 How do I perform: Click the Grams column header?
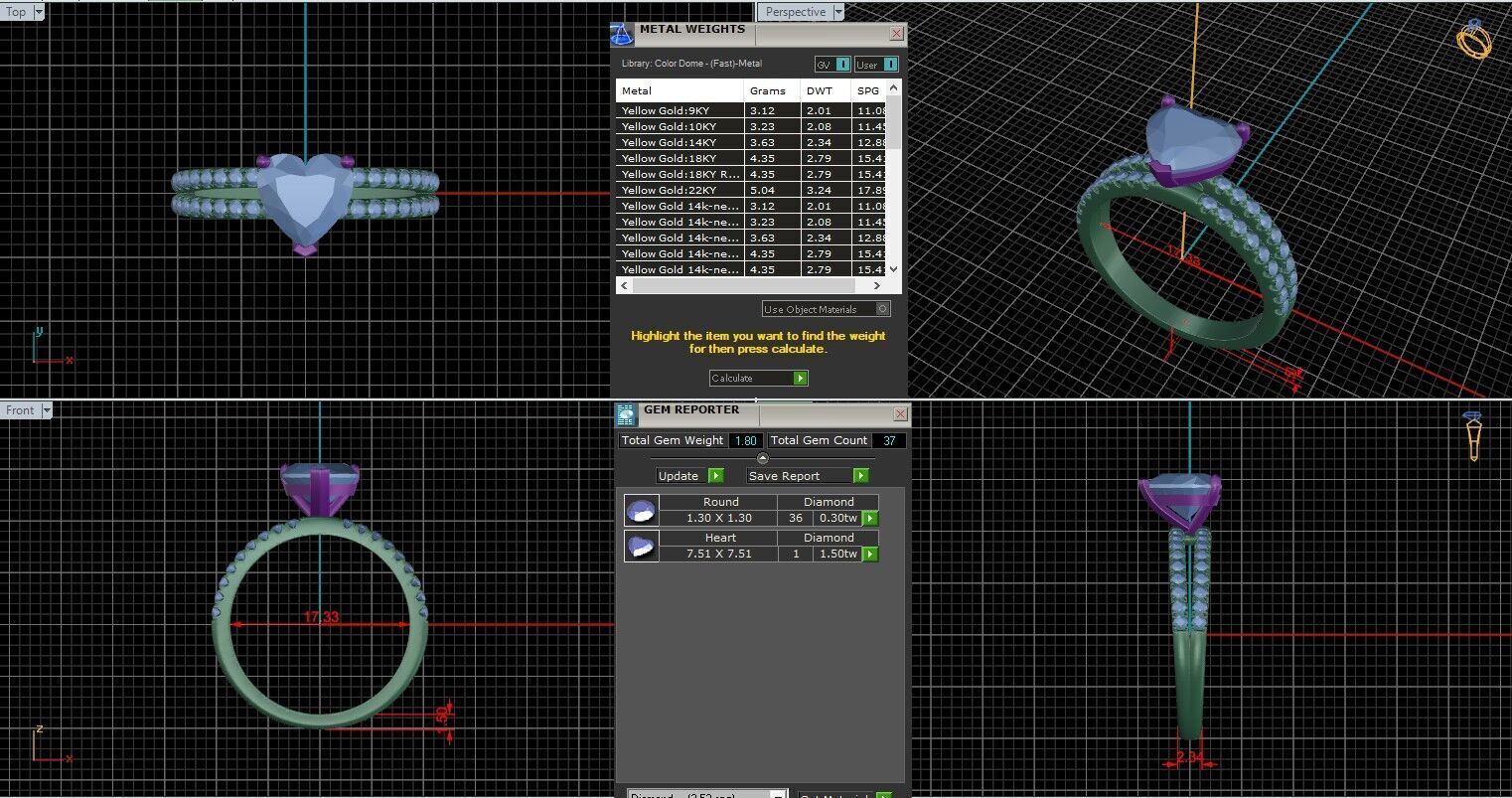[x=772, y=90]
